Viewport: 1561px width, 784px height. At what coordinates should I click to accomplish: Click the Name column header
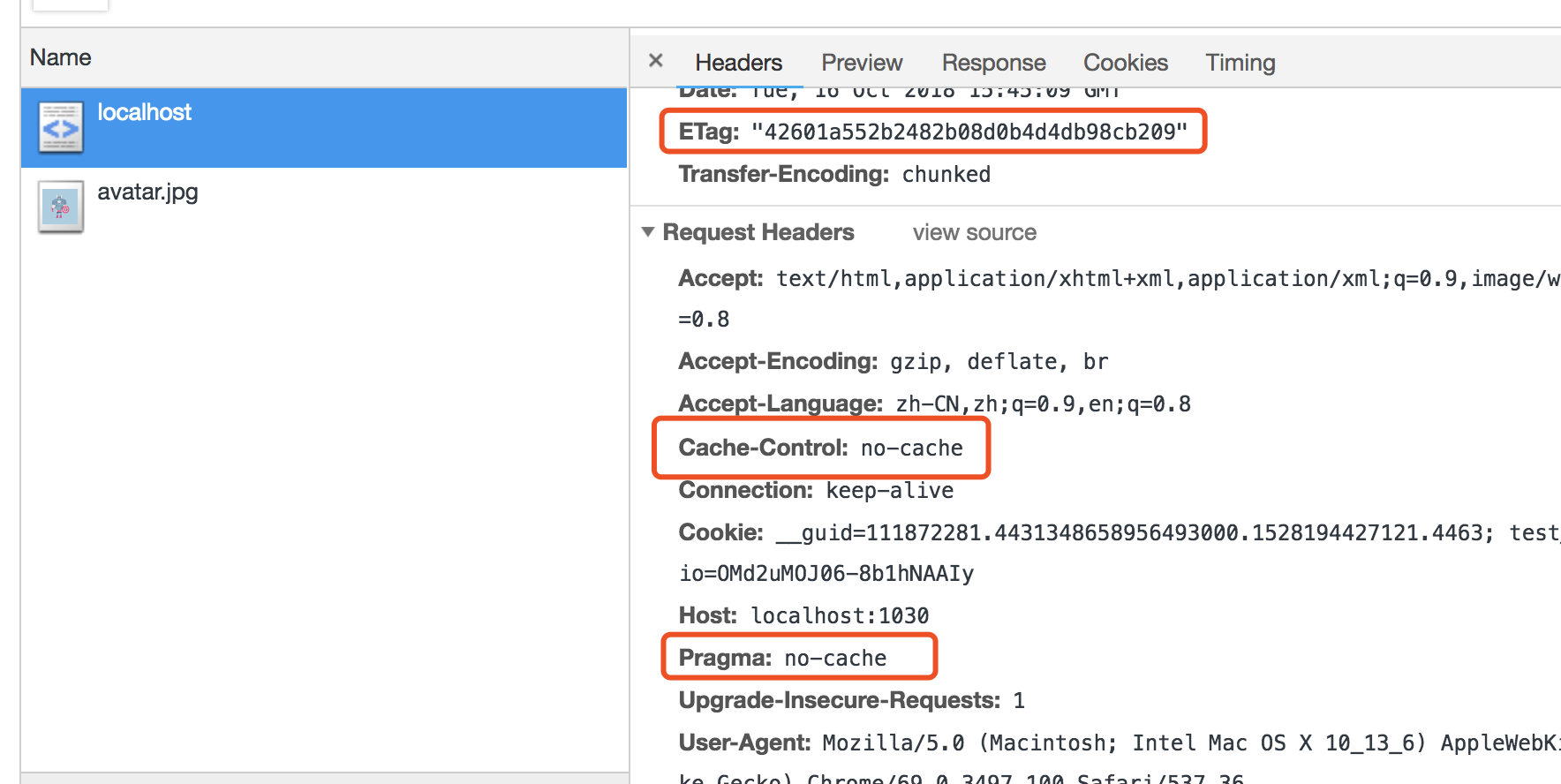[x=60, y=57]
